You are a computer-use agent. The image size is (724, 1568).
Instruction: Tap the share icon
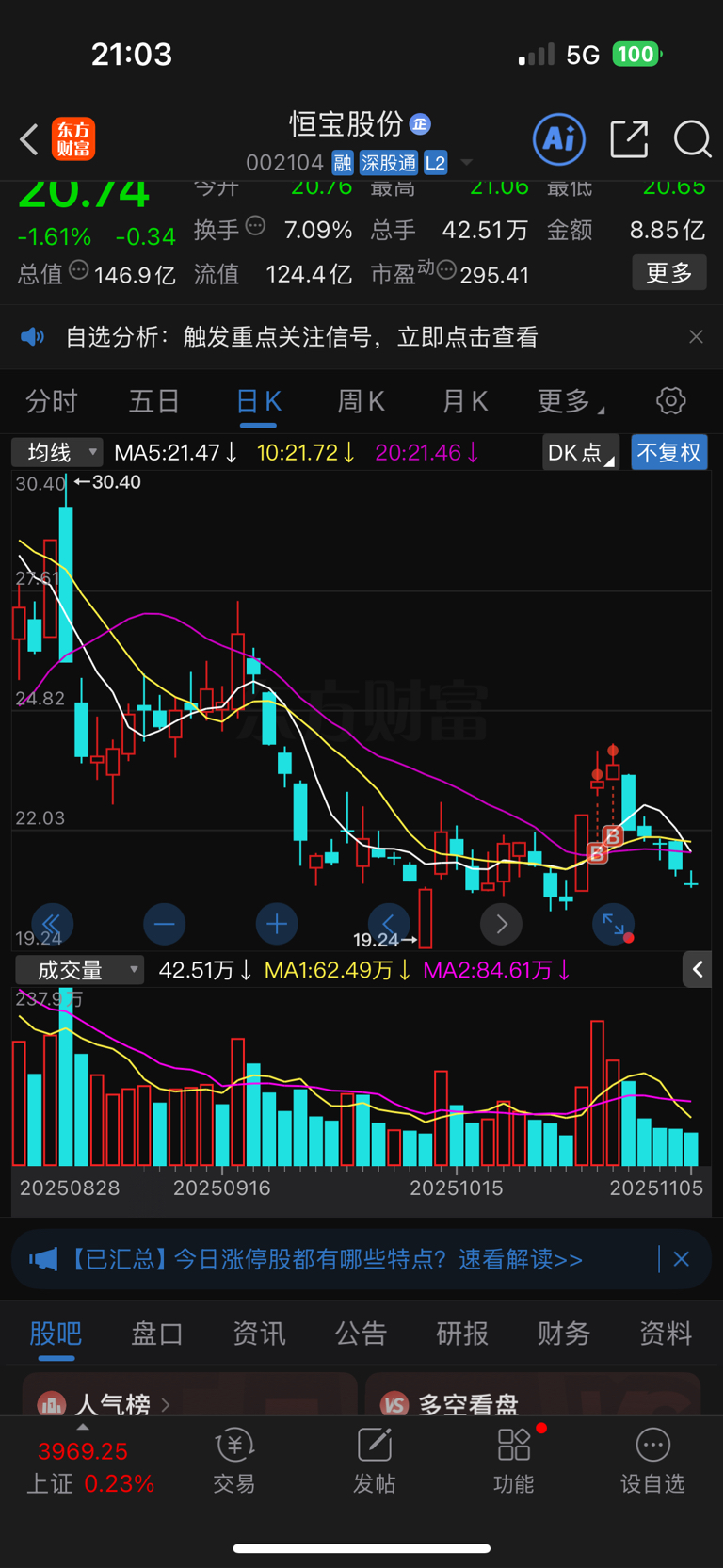coord(629,139)
